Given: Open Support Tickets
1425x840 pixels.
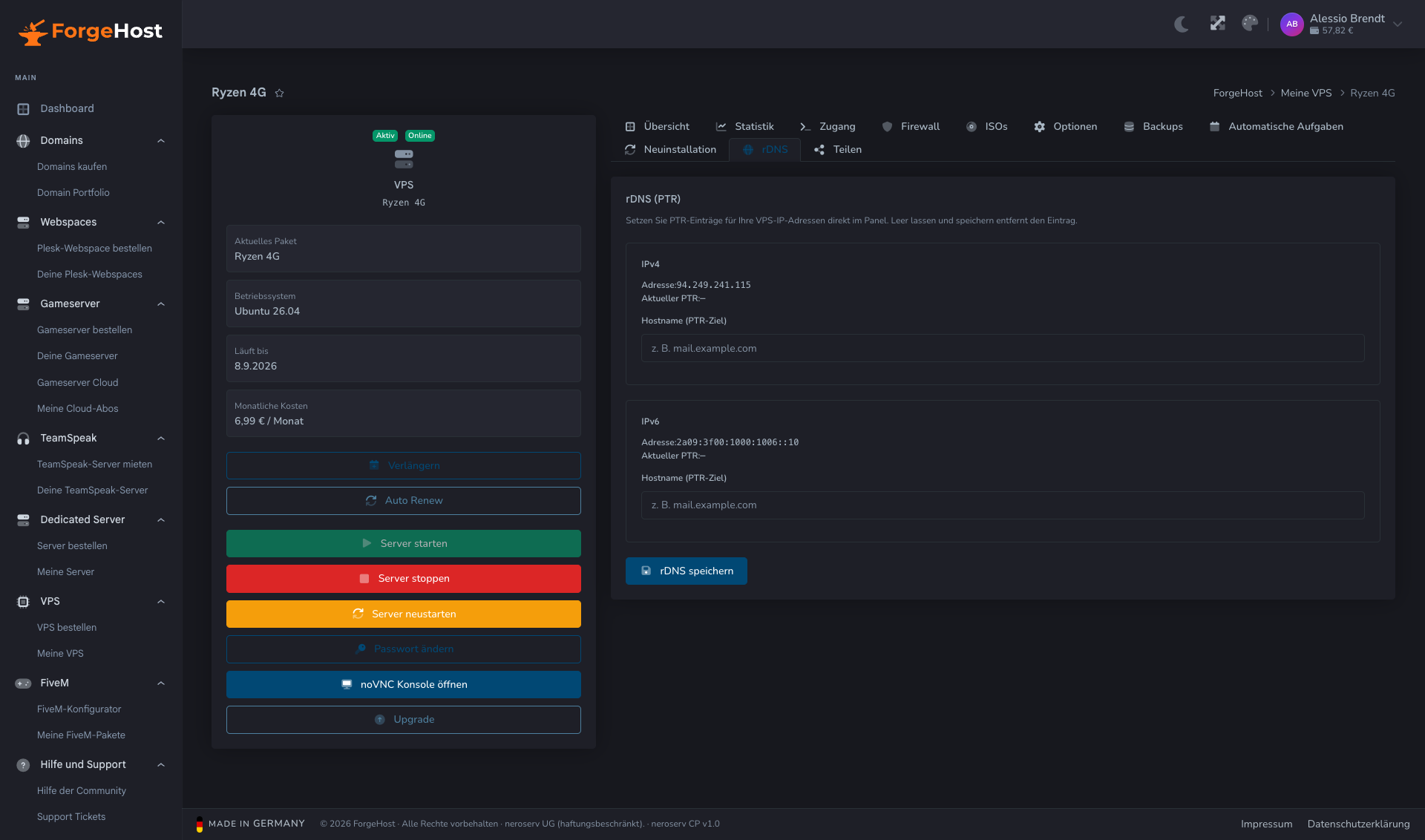Looking at the screenshot, I should tap(71, 817).
